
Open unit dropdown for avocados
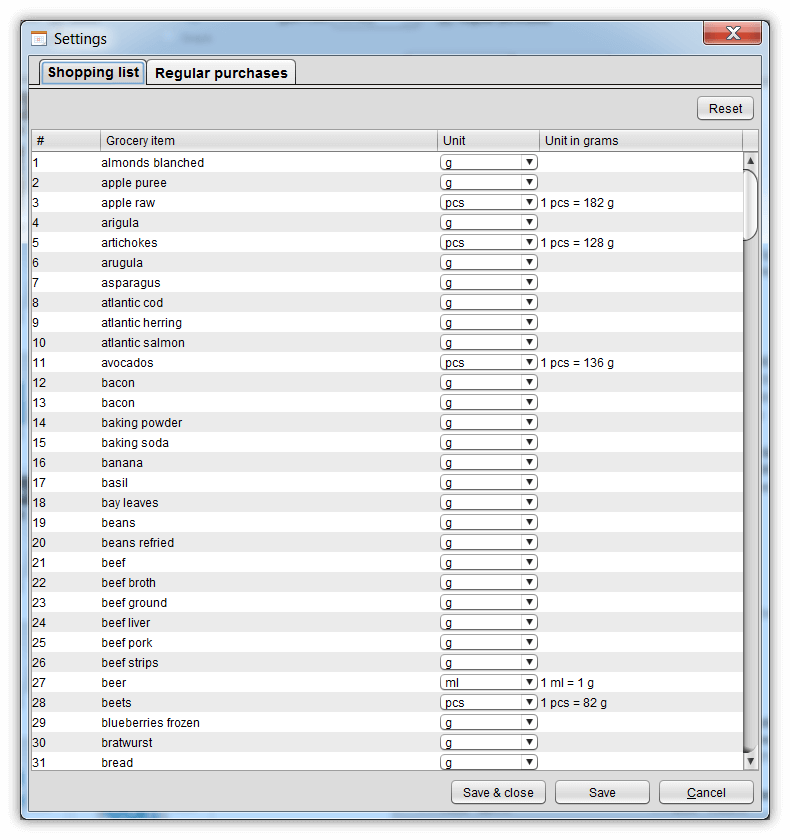[489, 363]
